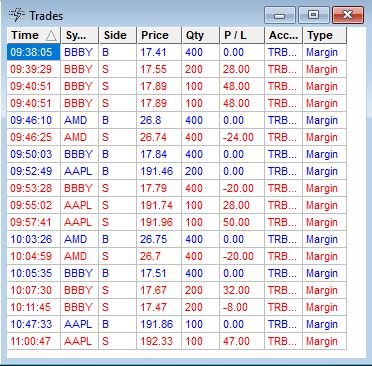This screenshot has width=372, height=366.
Task: Click price 191.46 cell
Action: [159, 171]
